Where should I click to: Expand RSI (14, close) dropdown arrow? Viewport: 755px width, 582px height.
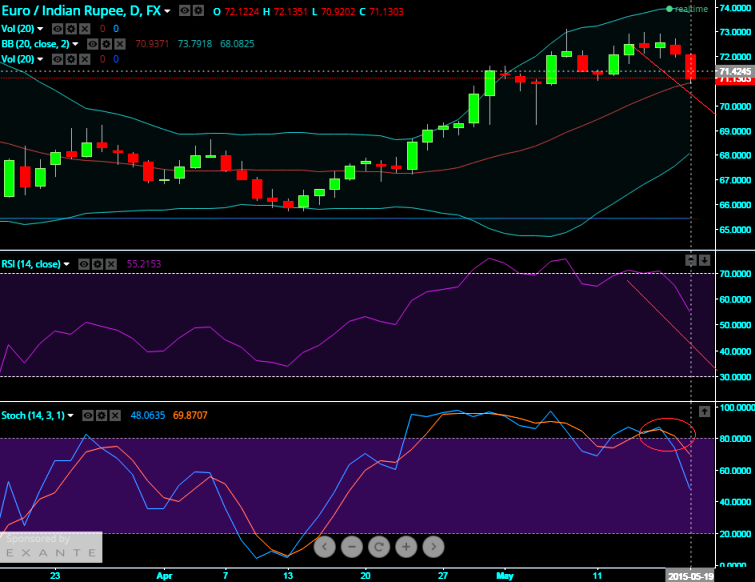[66, 264]
